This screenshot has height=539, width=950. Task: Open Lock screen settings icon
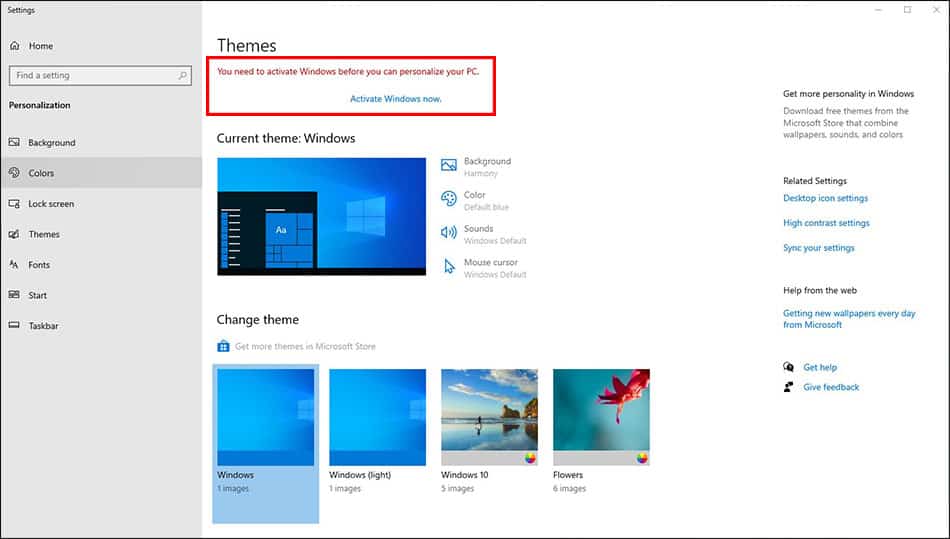tap(15, 204)
